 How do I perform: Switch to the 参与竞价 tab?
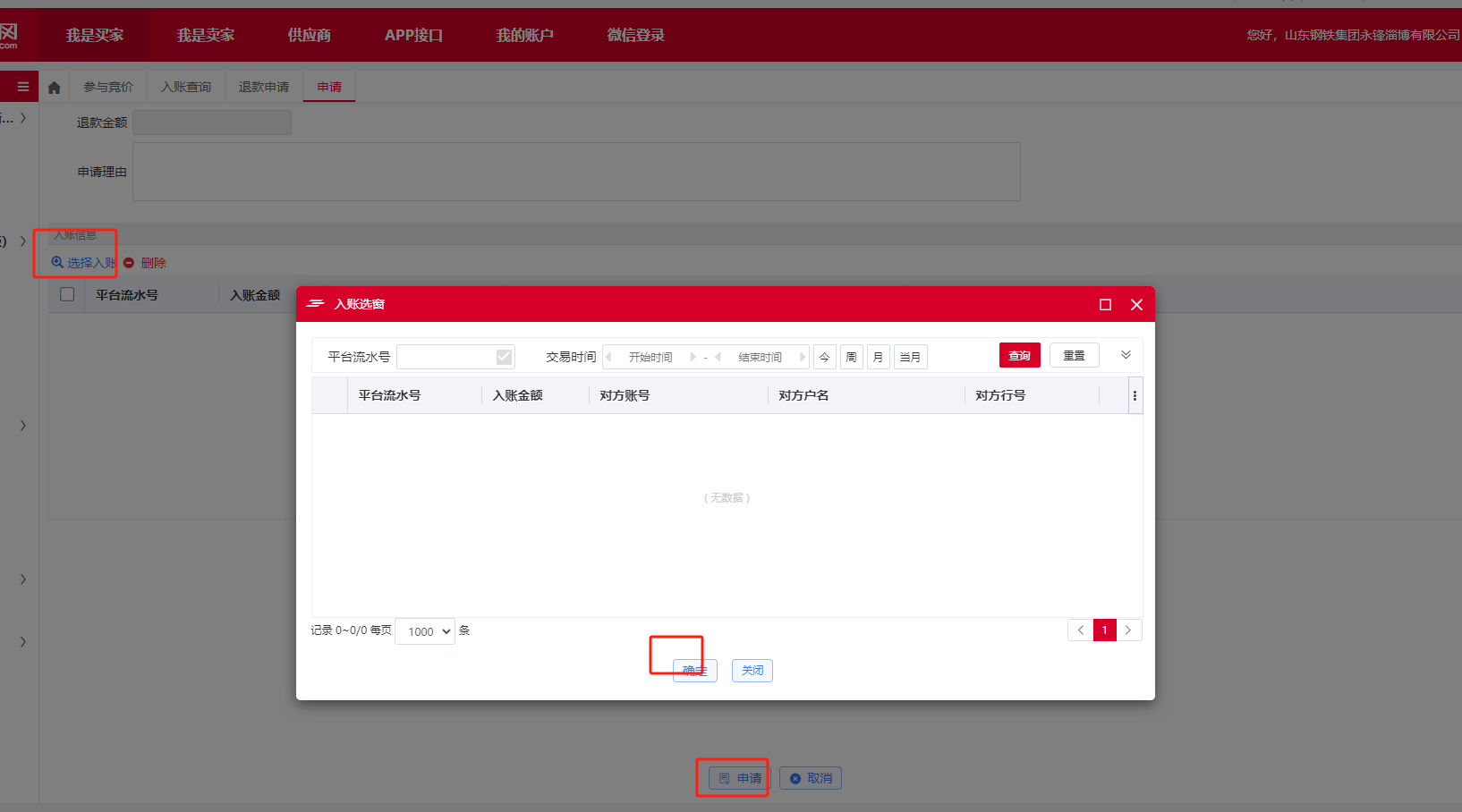[108, 87]
